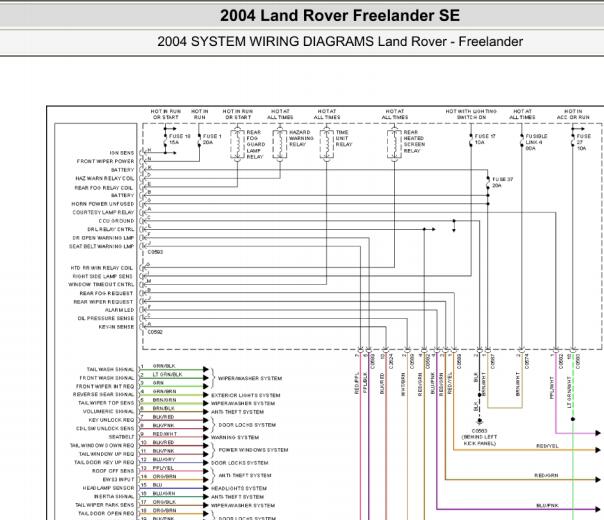Click the "HAZARD WARNING RELAY" label
The width and height of the screenshot is (604, 520).
[301, 138]
